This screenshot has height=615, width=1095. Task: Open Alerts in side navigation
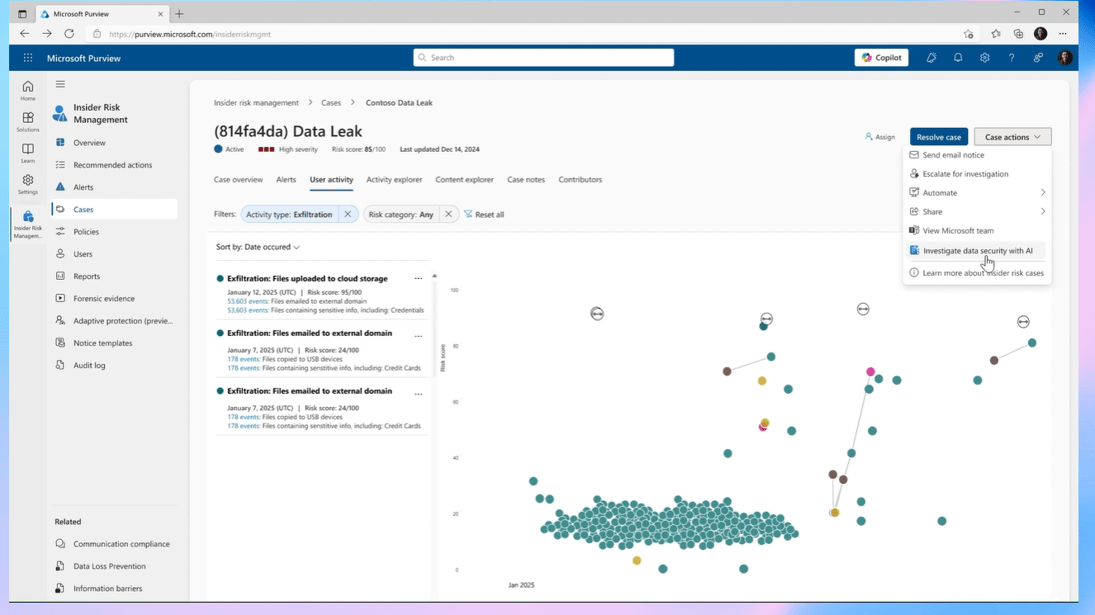(x=83, y=187)
